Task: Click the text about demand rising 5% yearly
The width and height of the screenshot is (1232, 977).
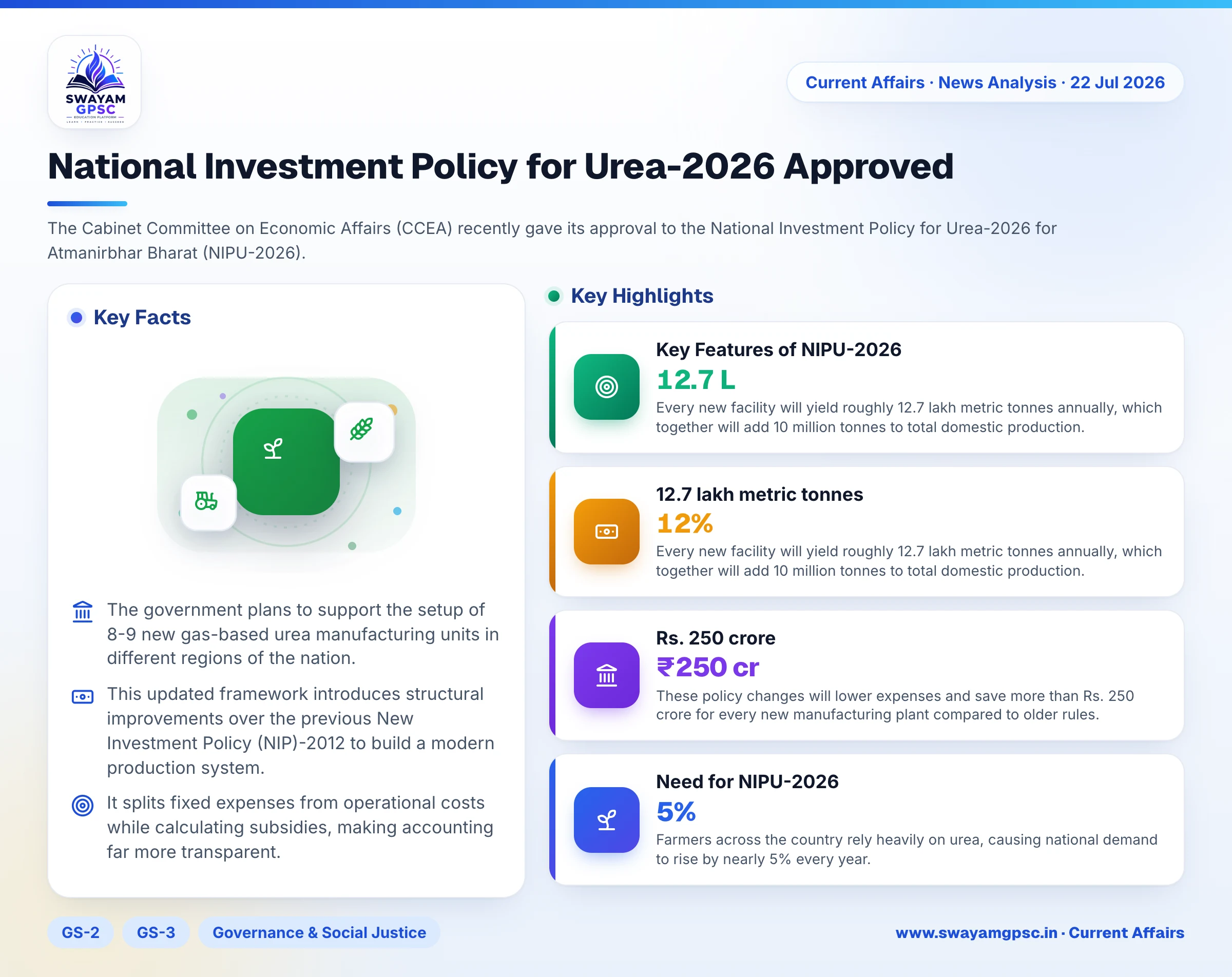Action: point(906,849)
